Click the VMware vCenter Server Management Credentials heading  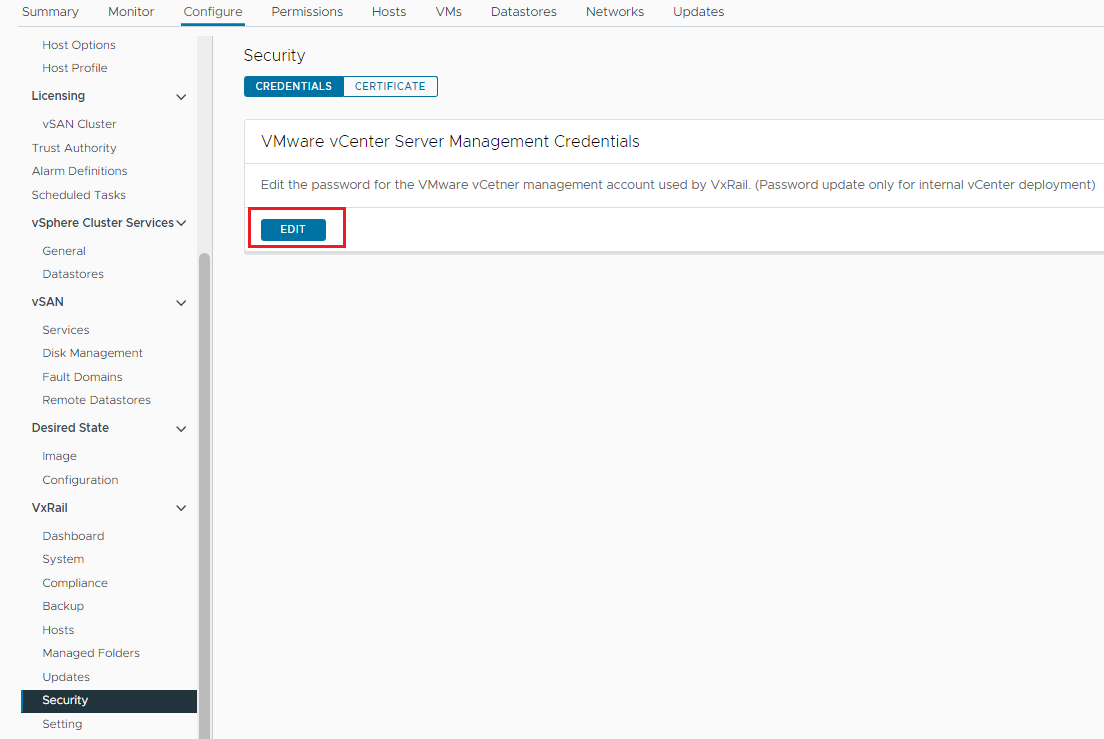click(x=450, y=141)
